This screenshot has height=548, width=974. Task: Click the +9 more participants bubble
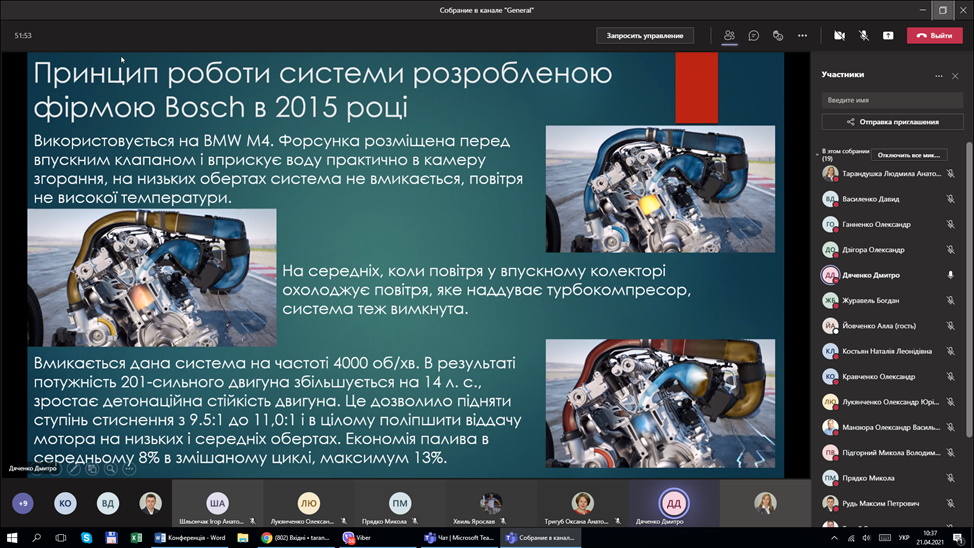(23, 503)
